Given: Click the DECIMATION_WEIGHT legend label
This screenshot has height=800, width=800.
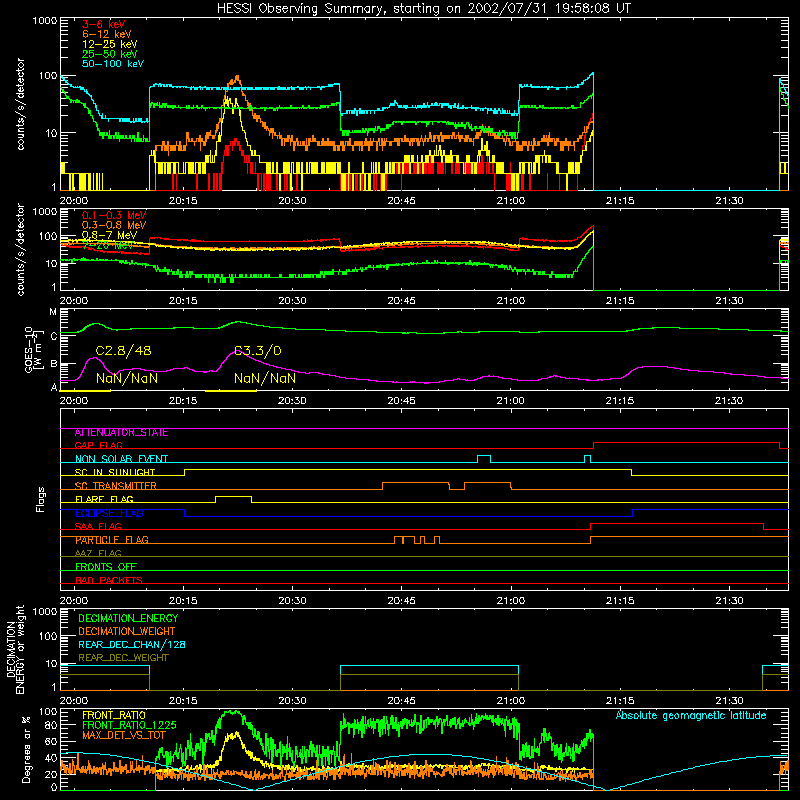Looking at the screenshot, I should point(127,632).
